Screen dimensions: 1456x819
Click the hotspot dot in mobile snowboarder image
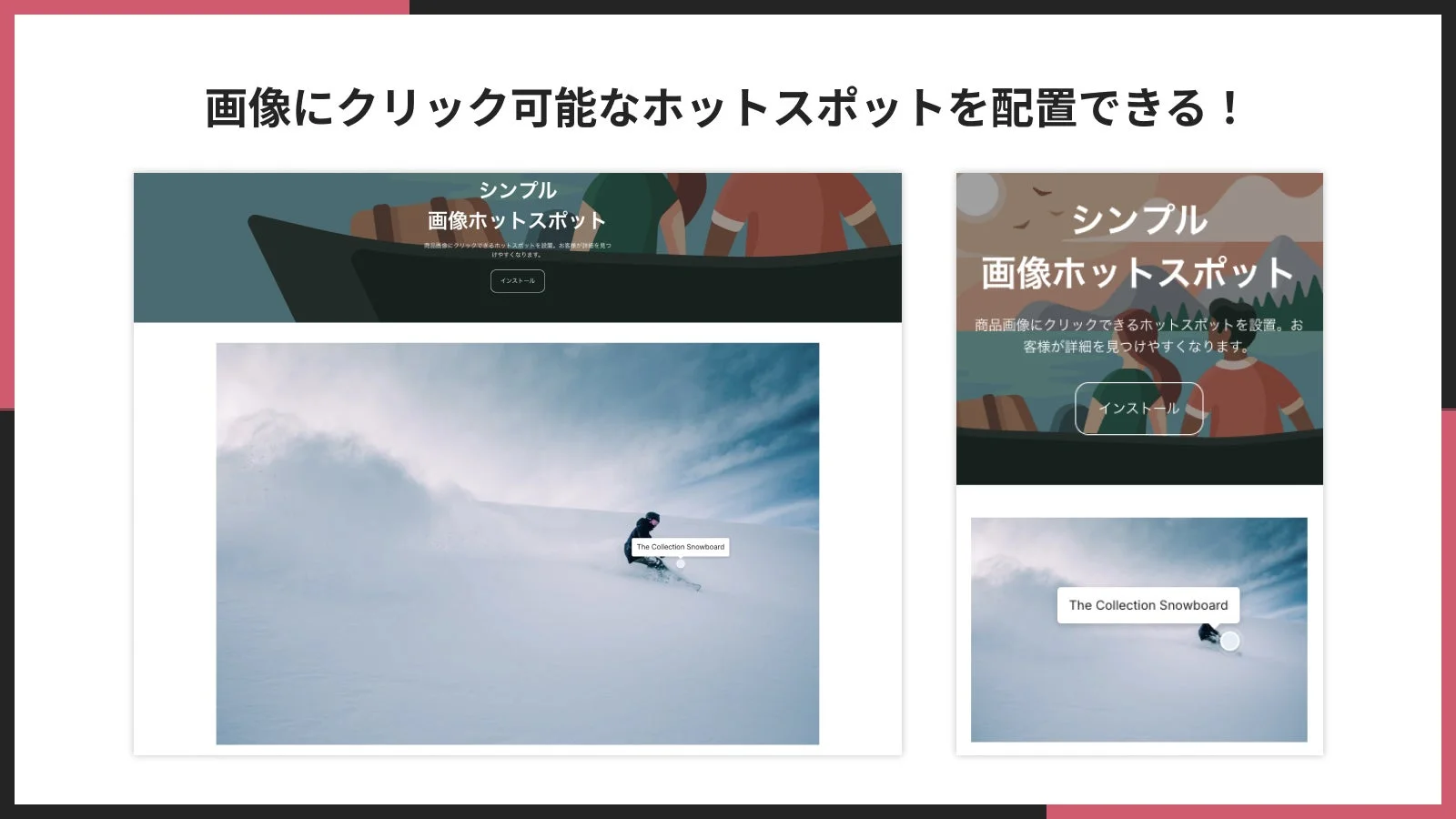pos(1229,642)
